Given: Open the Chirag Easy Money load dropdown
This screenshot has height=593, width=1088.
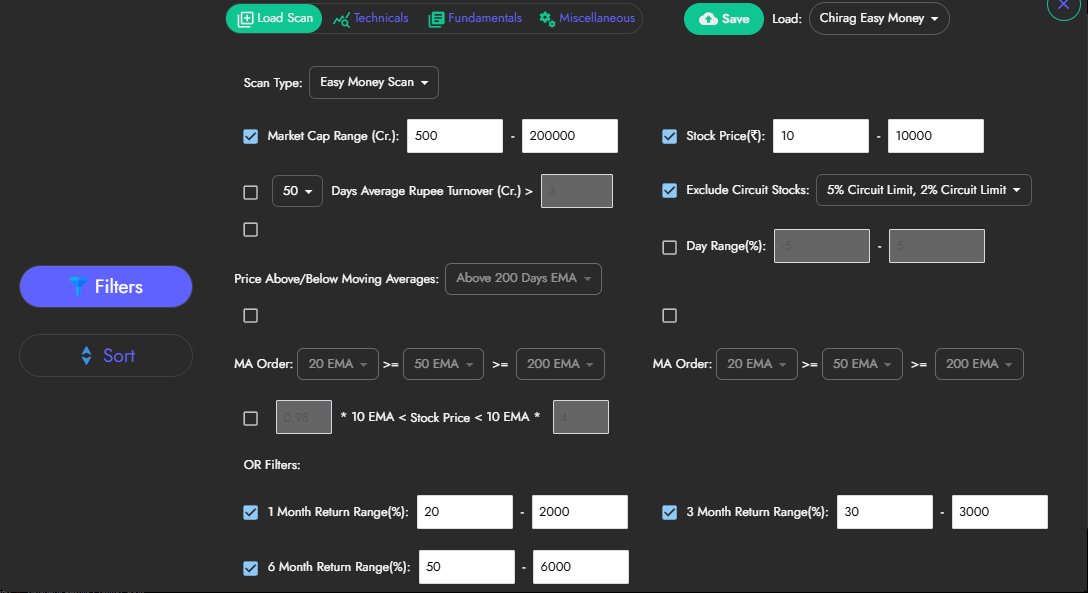Looking at the screenshot, I should (879, 19).
